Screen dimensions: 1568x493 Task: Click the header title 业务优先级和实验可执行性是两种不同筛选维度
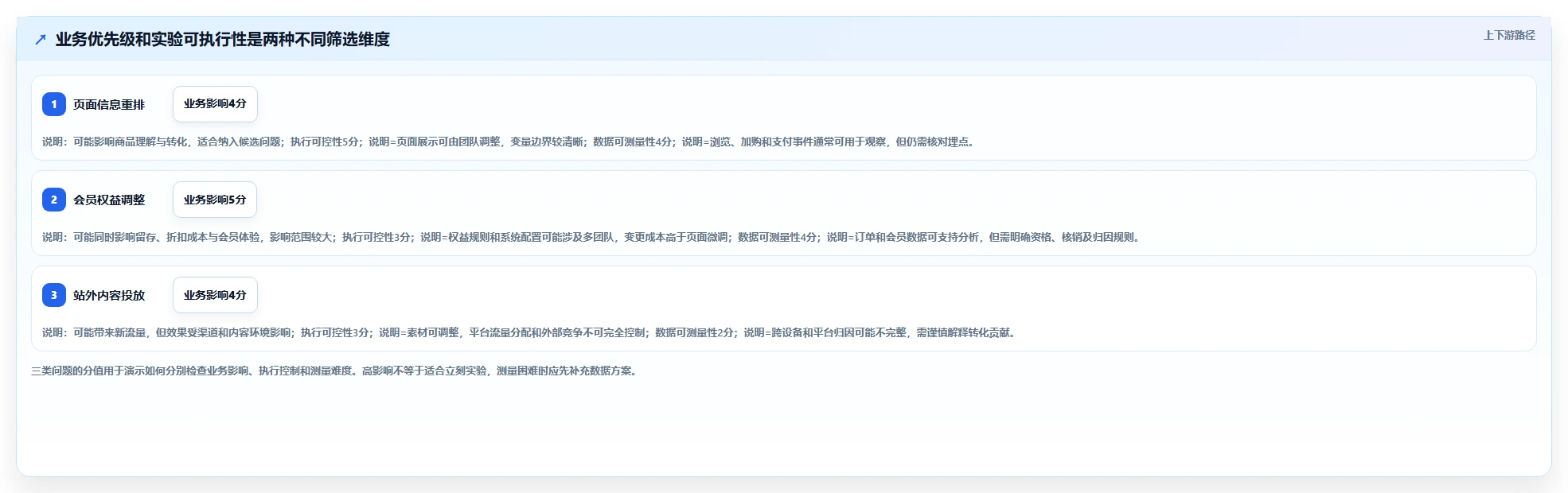click(x=223, y=39)
